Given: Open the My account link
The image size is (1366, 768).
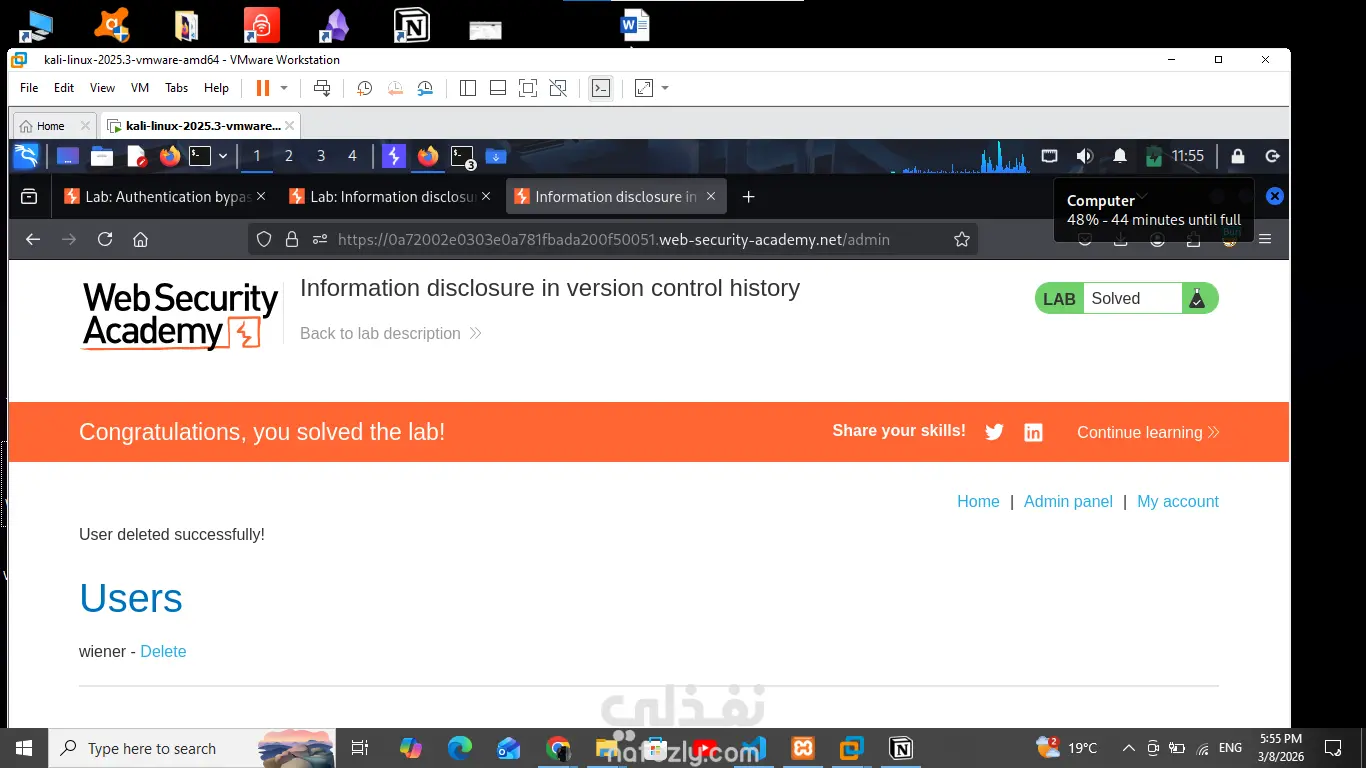Looking at the screenshot, I should click(x=1178, y=502).
